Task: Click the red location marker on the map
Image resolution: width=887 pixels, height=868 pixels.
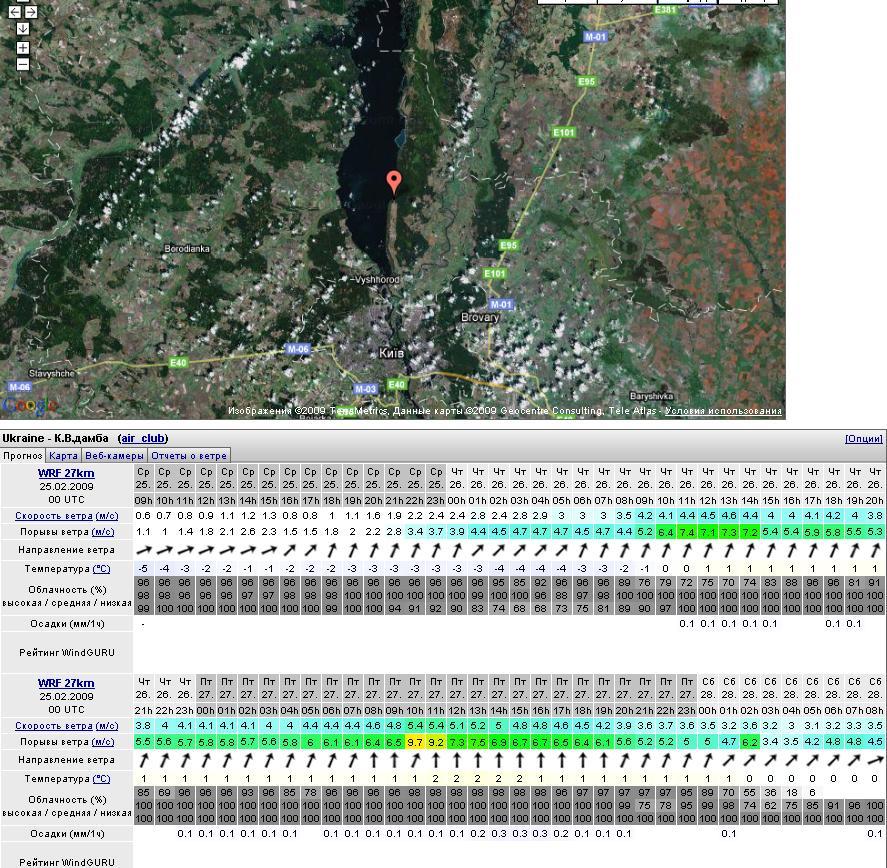Action: tap(394, 182)
